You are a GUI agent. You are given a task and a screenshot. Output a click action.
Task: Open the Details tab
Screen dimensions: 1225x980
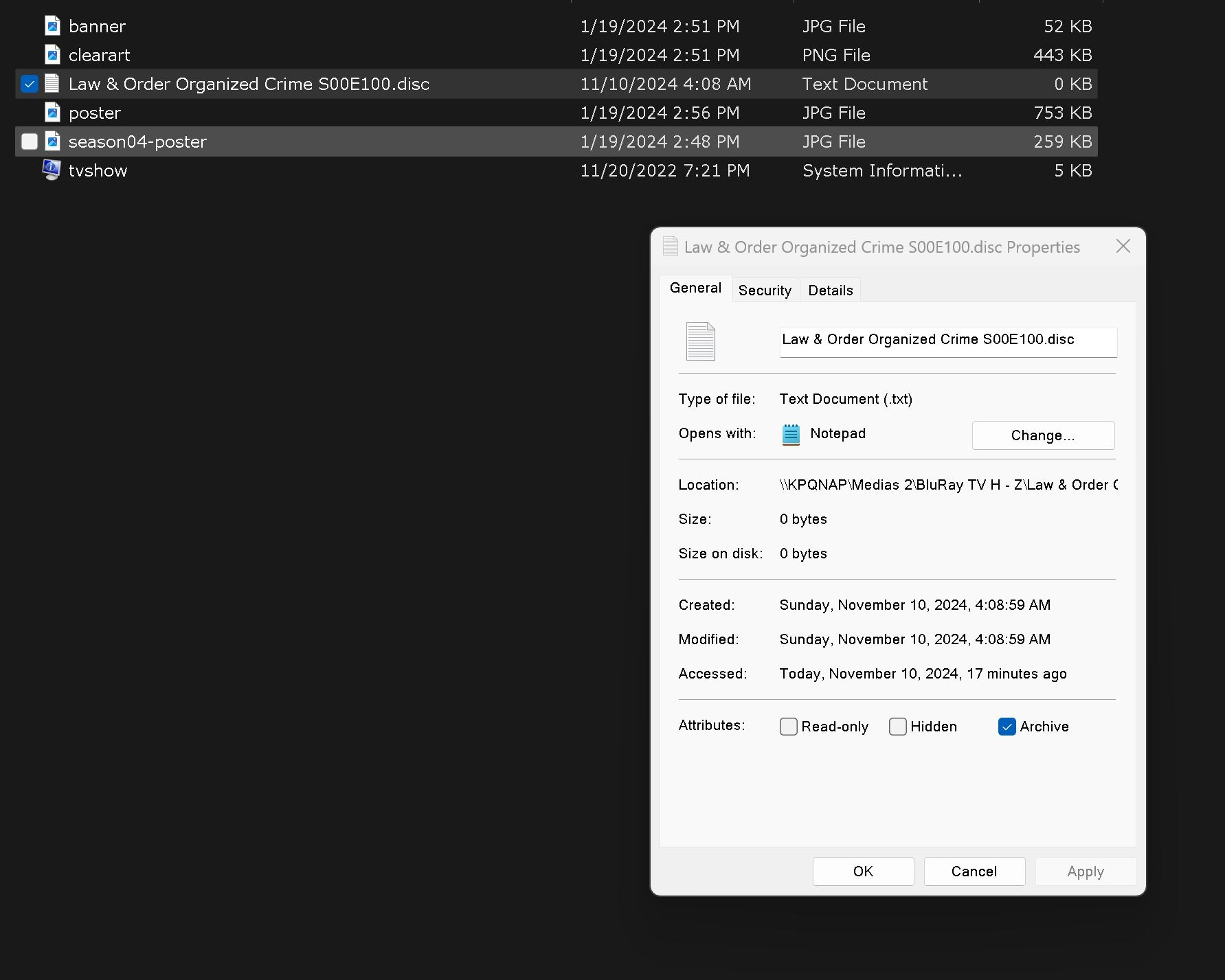coord(830,290)
